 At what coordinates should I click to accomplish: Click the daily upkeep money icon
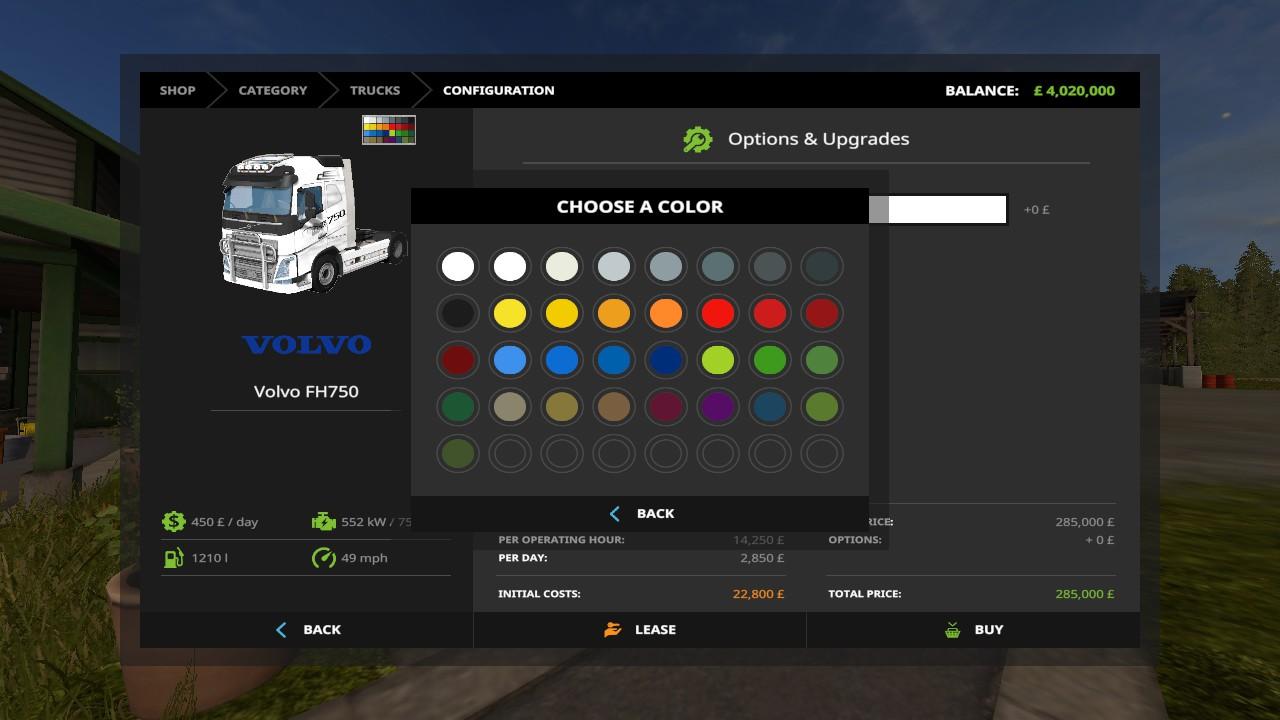pos(174,522)
